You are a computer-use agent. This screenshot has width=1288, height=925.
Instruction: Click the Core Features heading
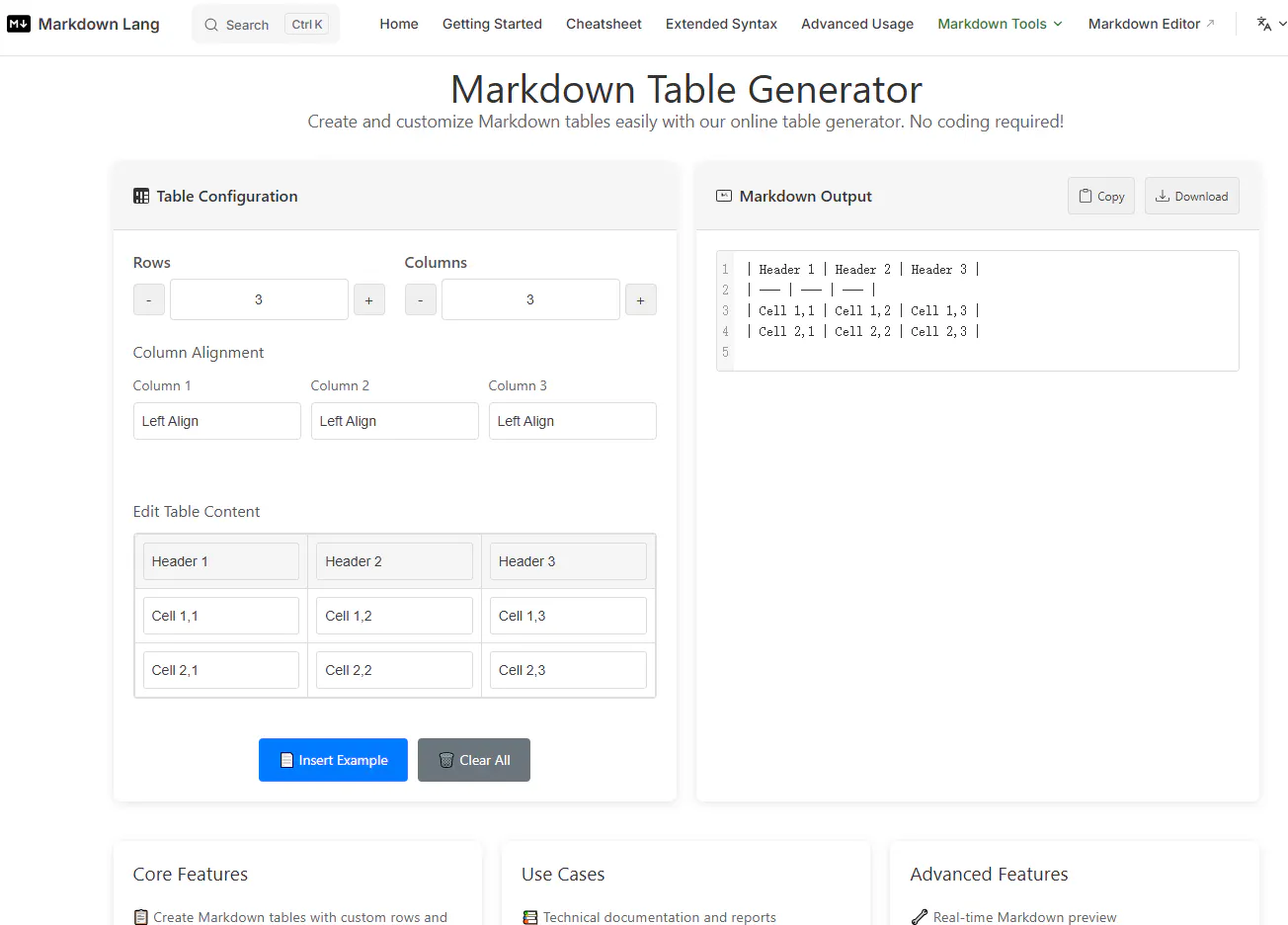[191, 874]
